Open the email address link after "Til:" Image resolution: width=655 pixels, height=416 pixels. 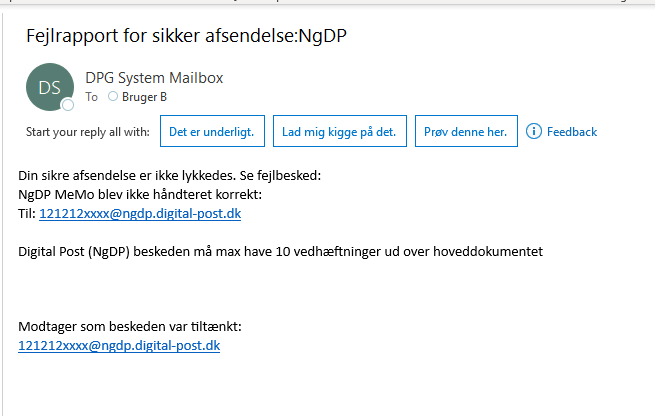[x=139, y=213]
